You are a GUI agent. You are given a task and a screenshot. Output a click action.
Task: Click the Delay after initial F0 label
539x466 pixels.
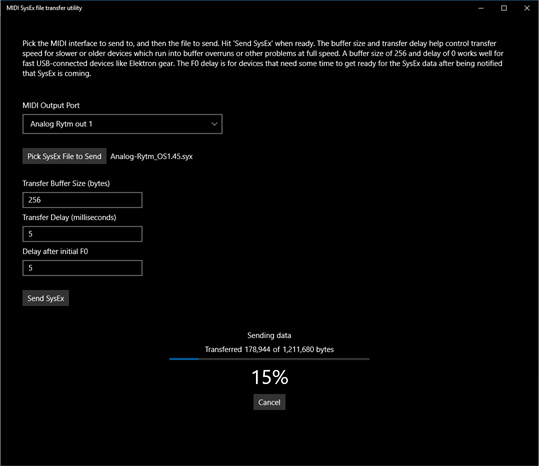pos(55,252)
